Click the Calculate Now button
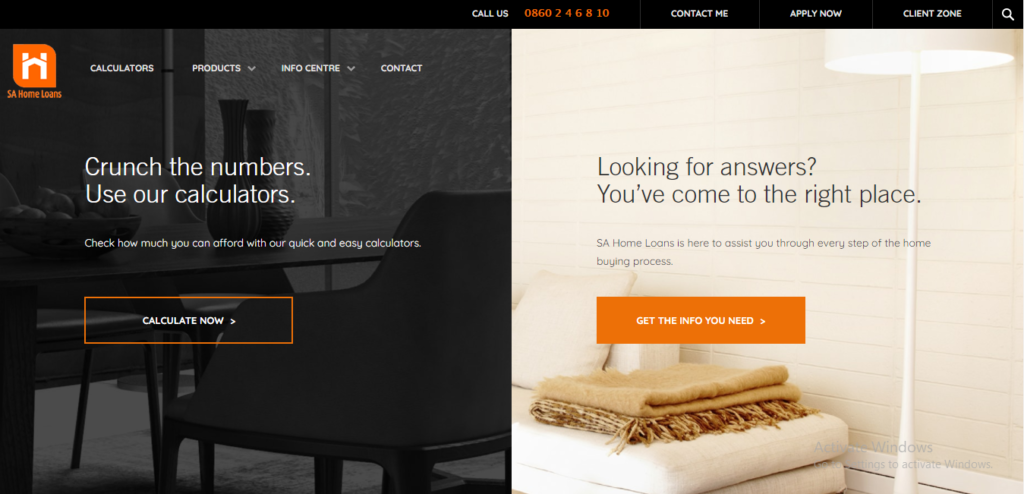Viewport: 1024px width, 494px height. tap(188, 320)
